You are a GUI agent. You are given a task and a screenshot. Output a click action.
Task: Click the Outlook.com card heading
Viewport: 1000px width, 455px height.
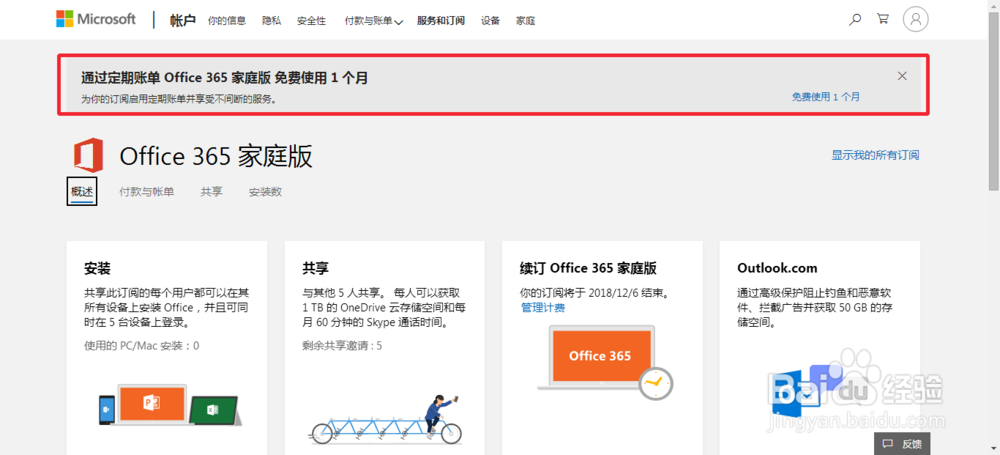[777, 268]
